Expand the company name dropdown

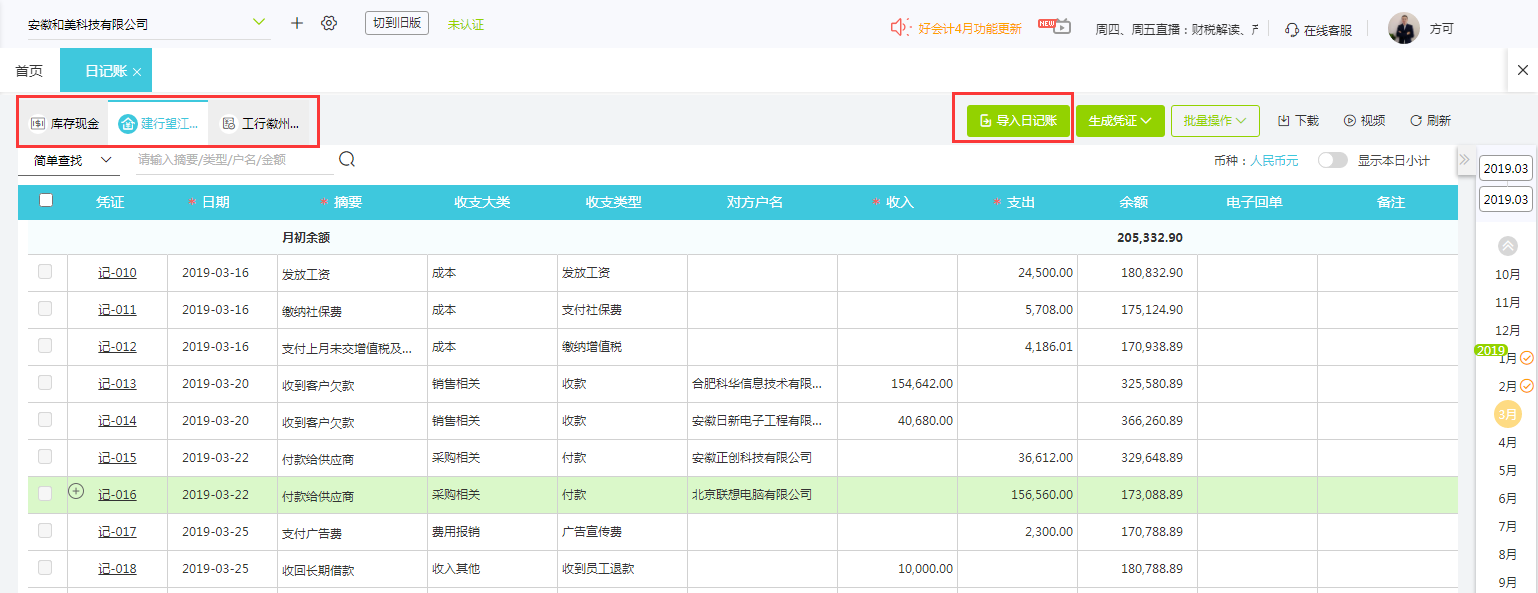259,22
